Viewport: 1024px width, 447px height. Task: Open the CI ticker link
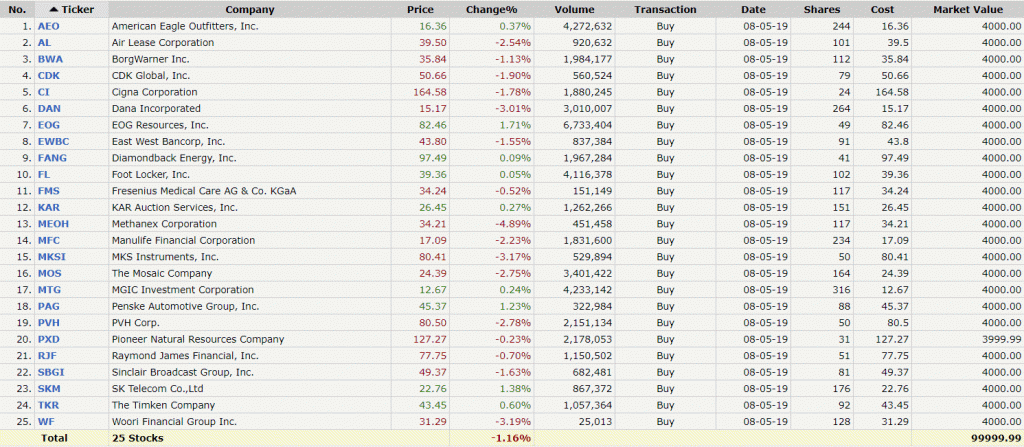point(43,92)
